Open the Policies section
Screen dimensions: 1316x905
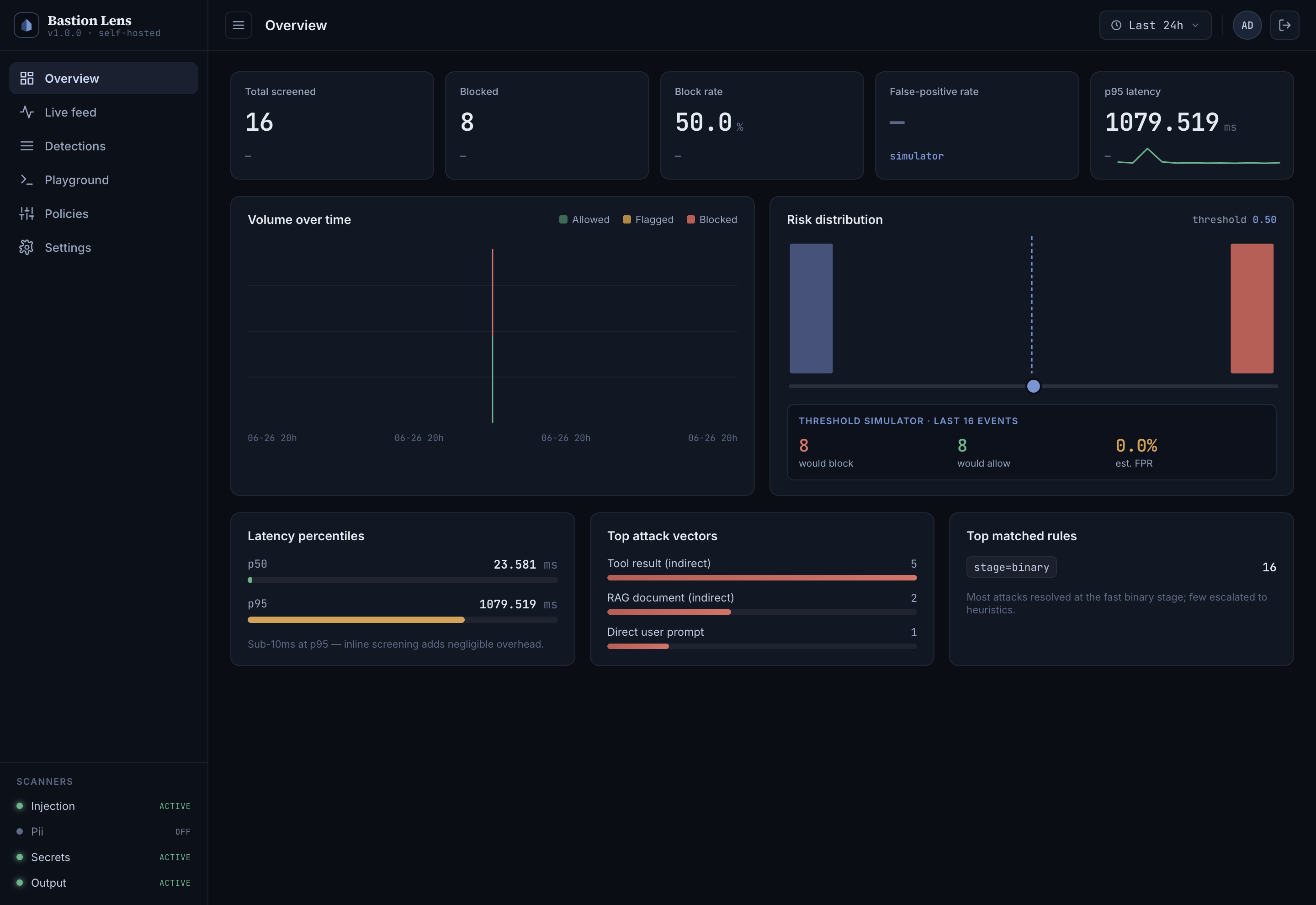[x=104, y=214]
